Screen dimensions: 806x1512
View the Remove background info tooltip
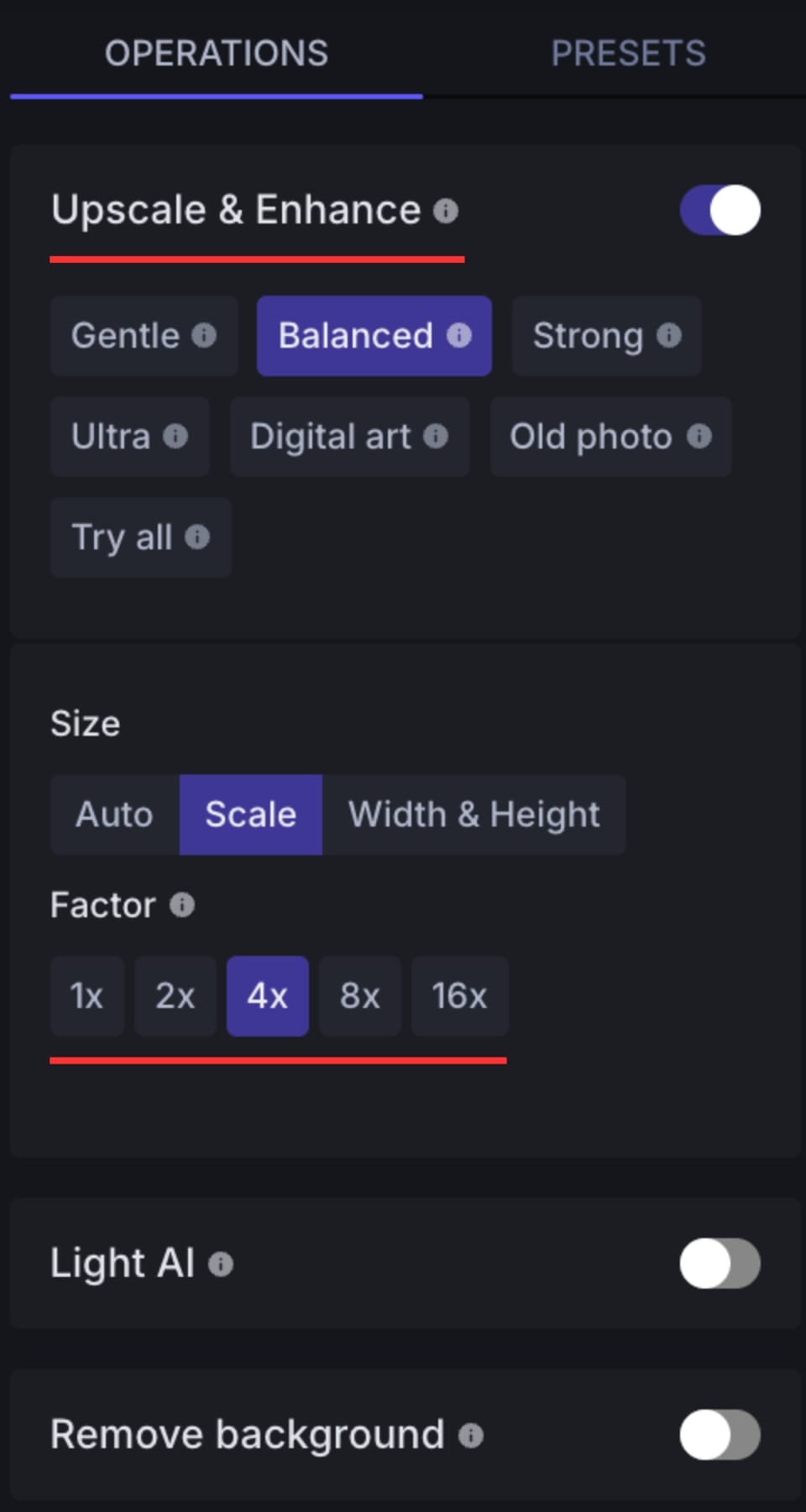(x=473, y=1433)
